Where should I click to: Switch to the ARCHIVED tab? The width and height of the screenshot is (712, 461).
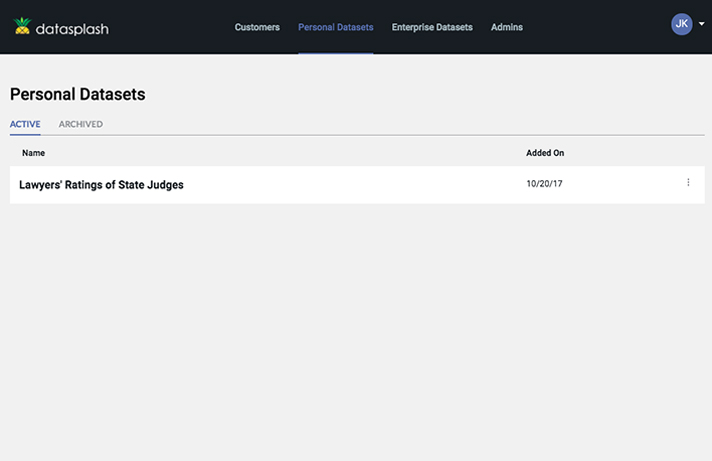[80, 124]
